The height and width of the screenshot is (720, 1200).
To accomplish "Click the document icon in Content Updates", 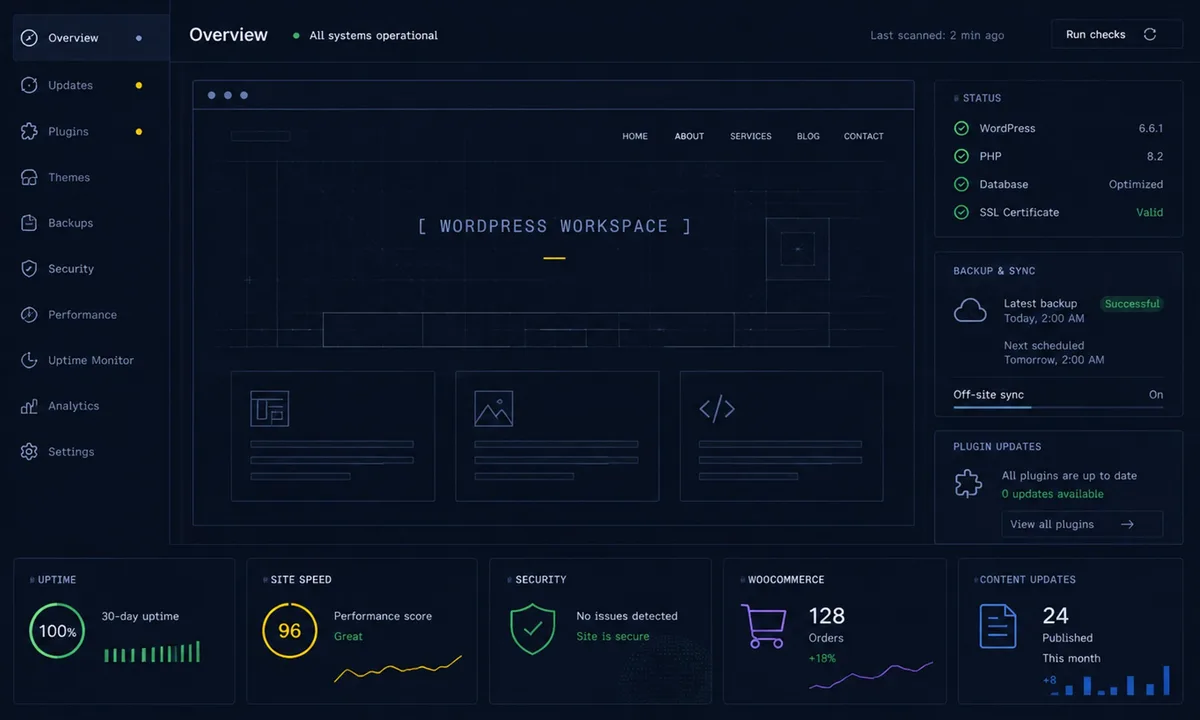I will (997, 626).
